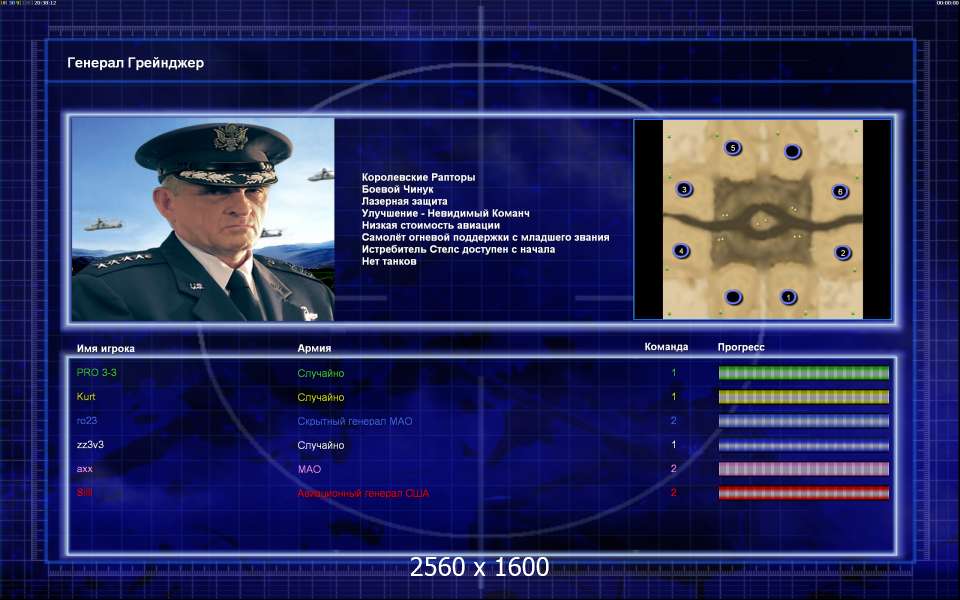Click the "Генерал Грейнджер" title header
This screenshot has height=600, width=960.
coord(135,63)
